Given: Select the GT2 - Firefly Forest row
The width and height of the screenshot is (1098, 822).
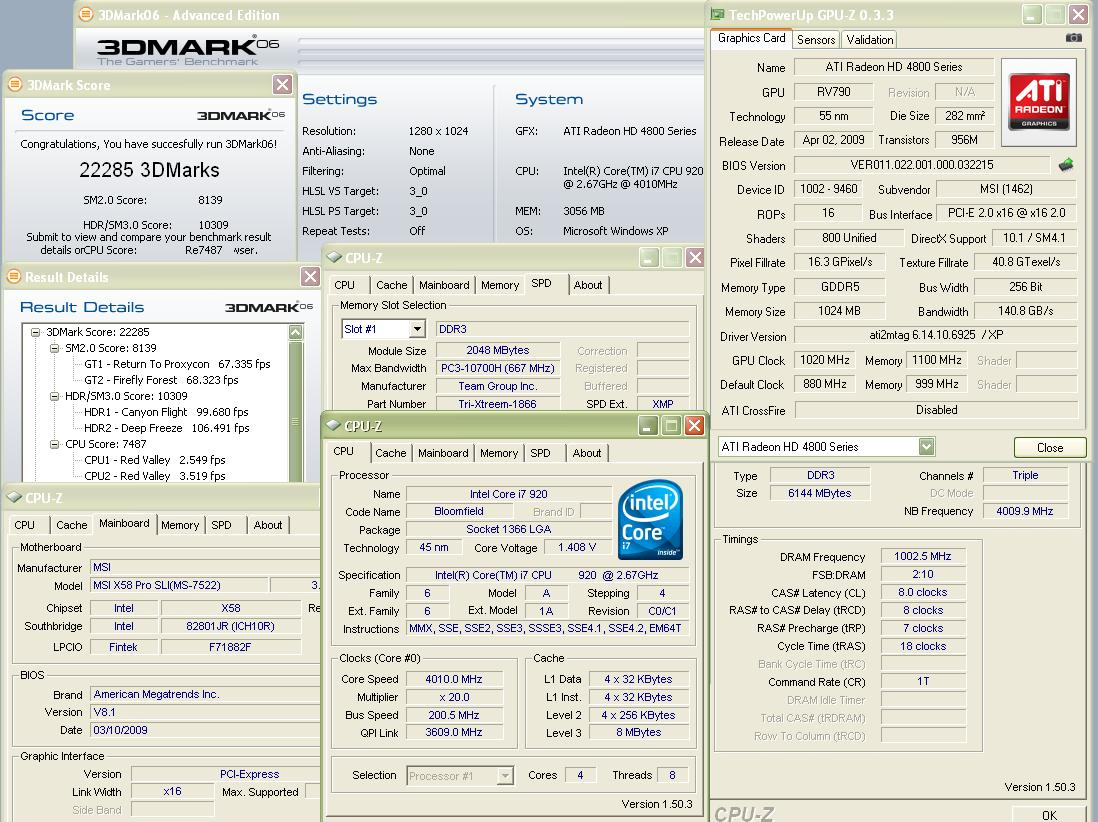Looking at the screenshot, I should tap(161, 380).
